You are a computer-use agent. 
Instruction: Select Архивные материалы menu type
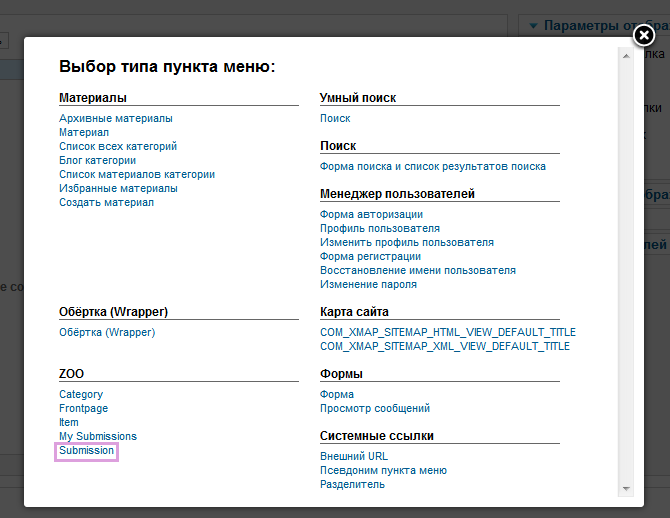(115, 118)
